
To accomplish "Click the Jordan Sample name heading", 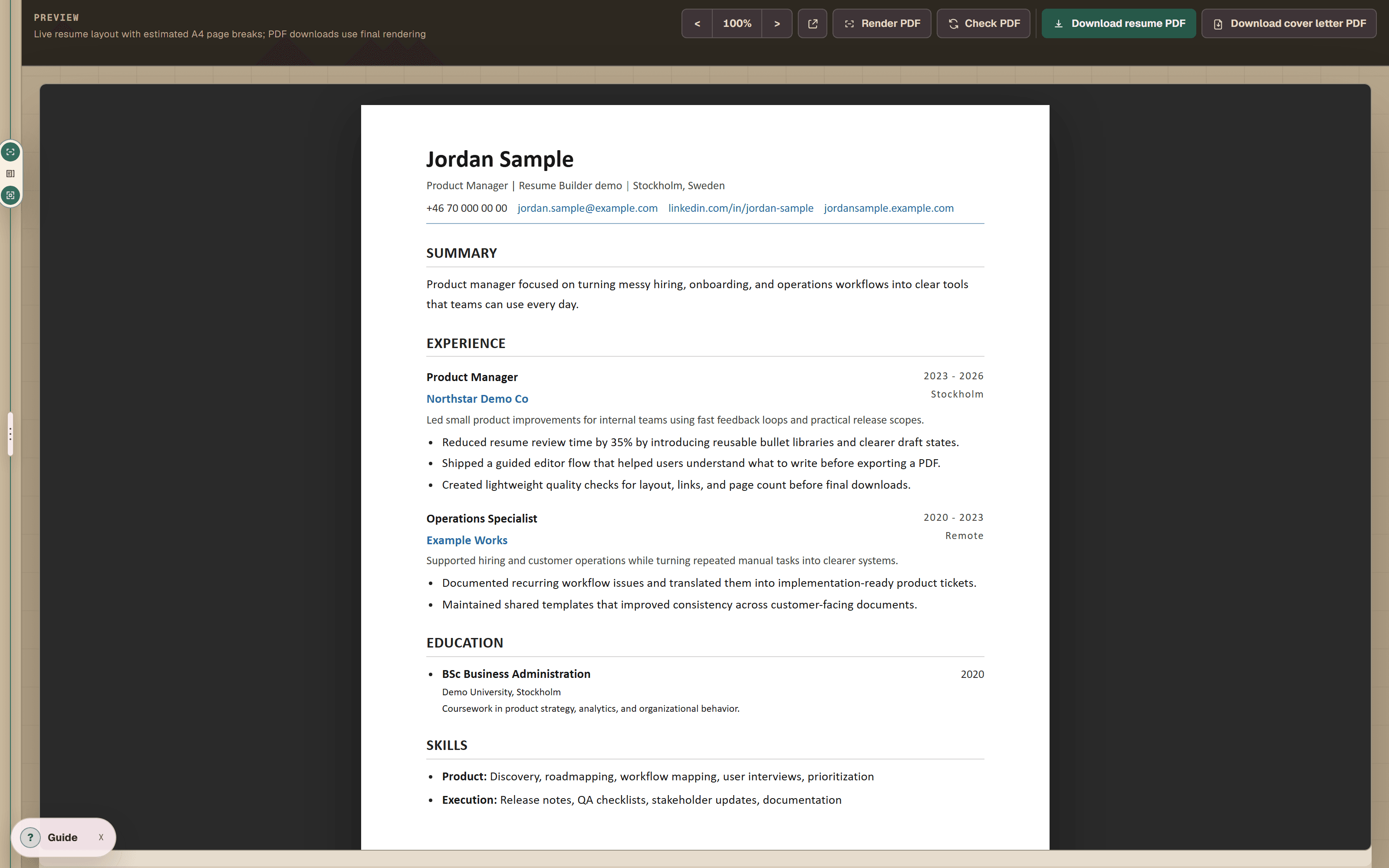I will pyautogui.click(x=499, y=159).
